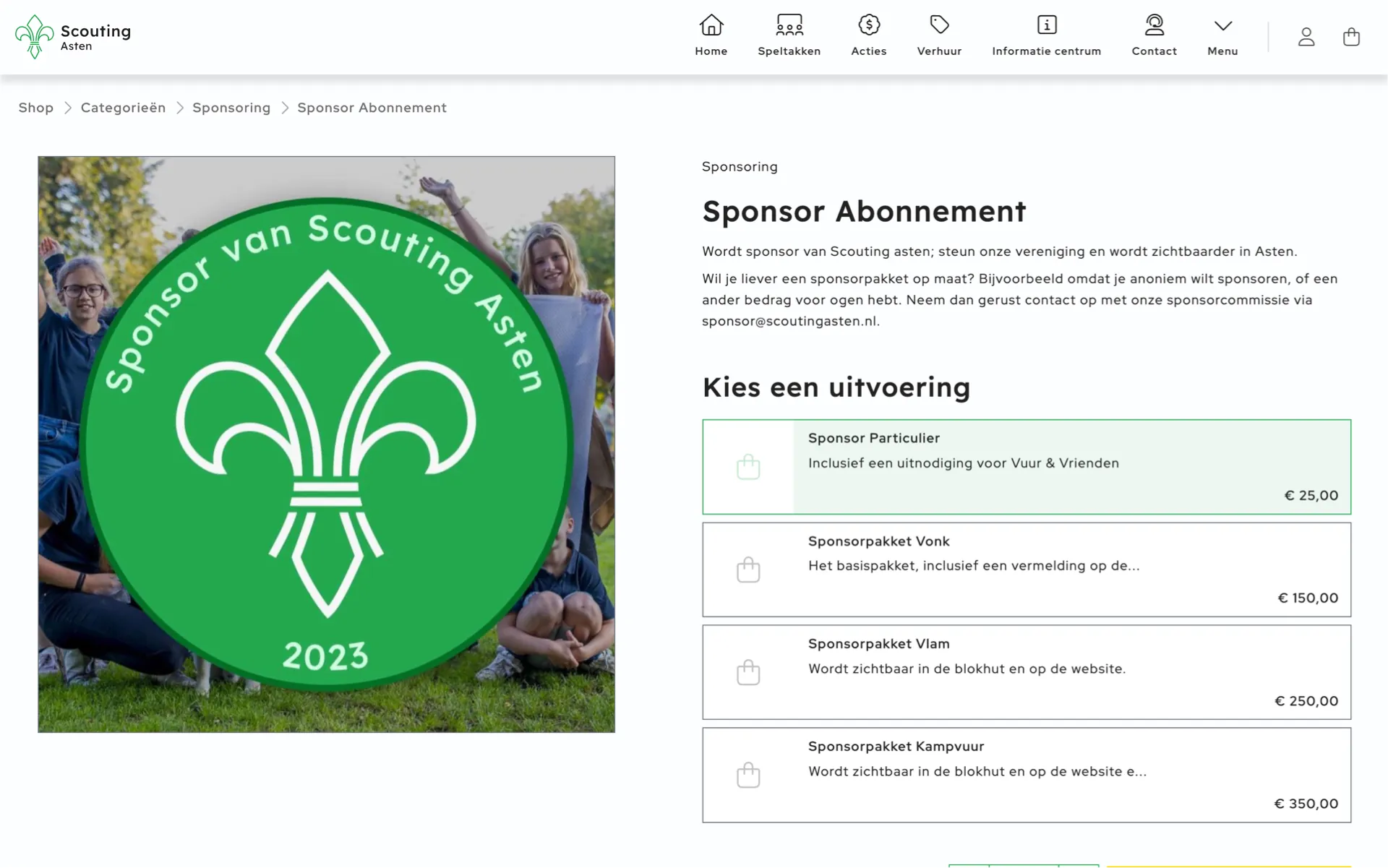Click the Kies een uitvoering heading

point(836,387)
